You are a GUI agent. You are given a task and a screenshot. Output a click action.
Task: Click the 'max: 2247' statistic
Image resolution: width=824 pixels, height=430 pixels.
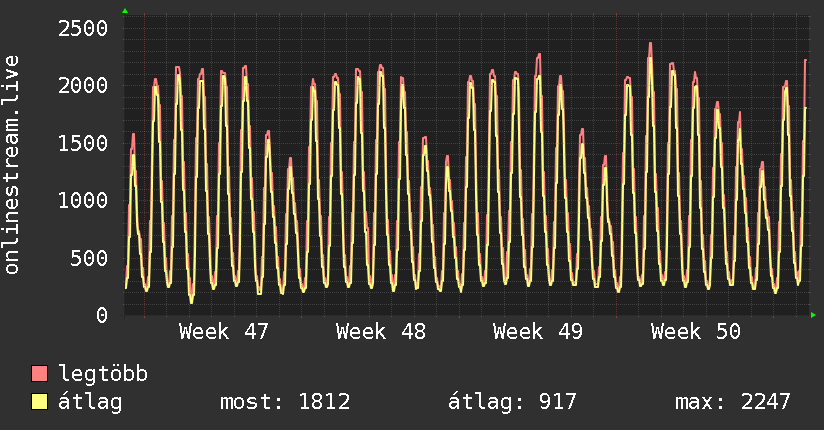tap(733, 402)
